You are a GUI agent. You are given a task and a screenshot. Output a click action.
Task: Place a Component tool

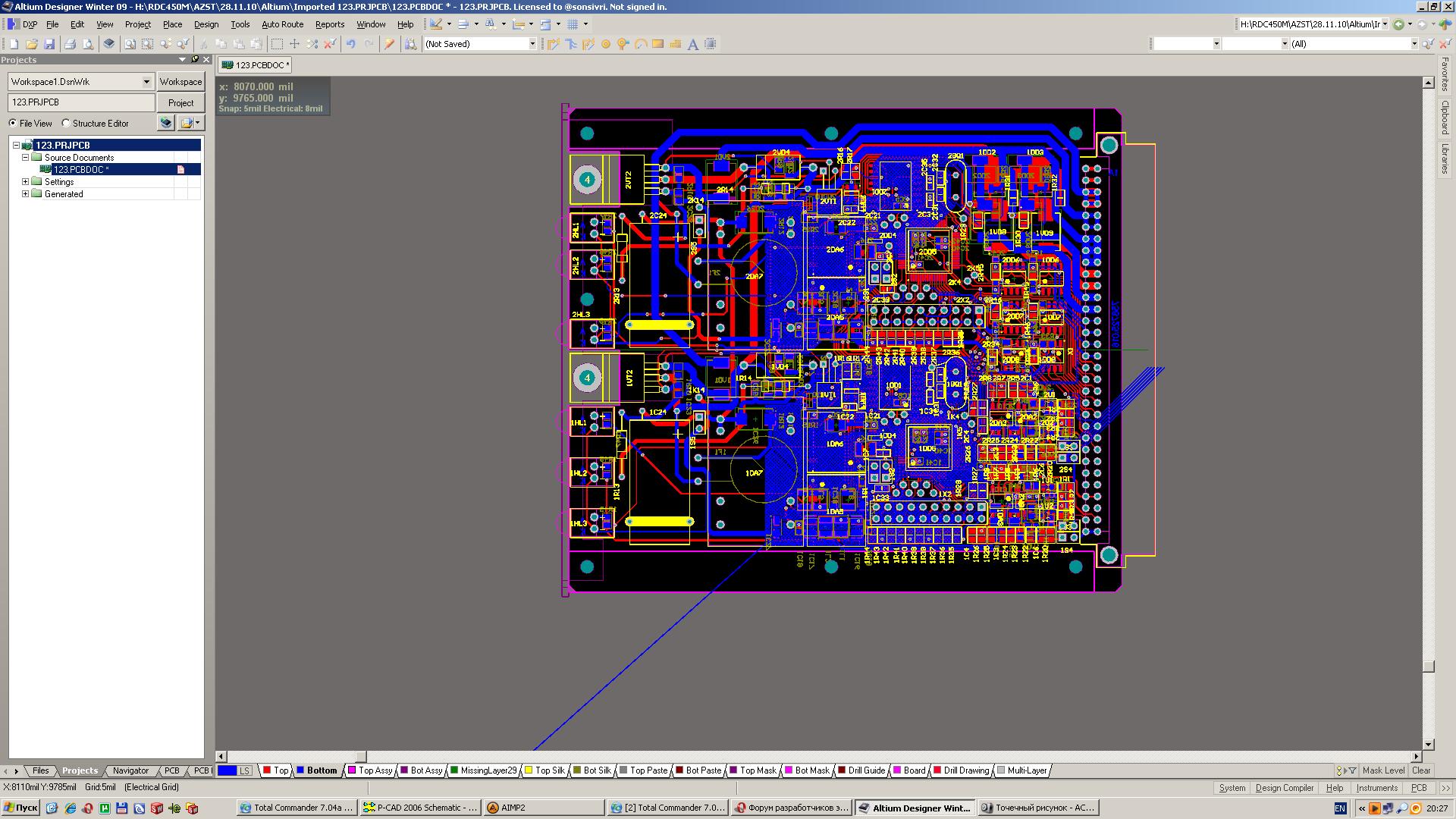click(711, 44)
